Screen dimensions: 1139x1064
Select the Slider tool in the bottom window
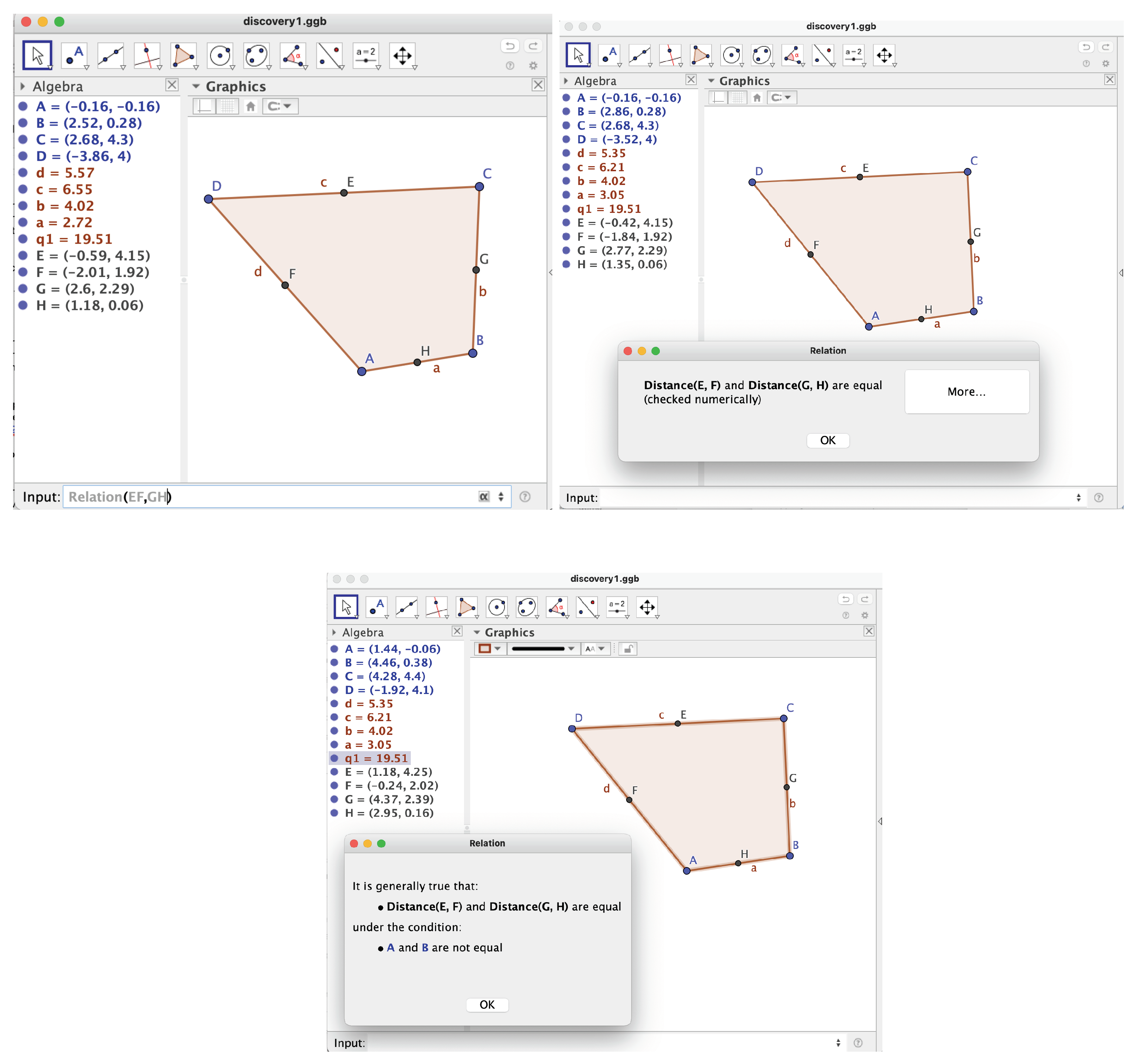(x=616, y=607)
